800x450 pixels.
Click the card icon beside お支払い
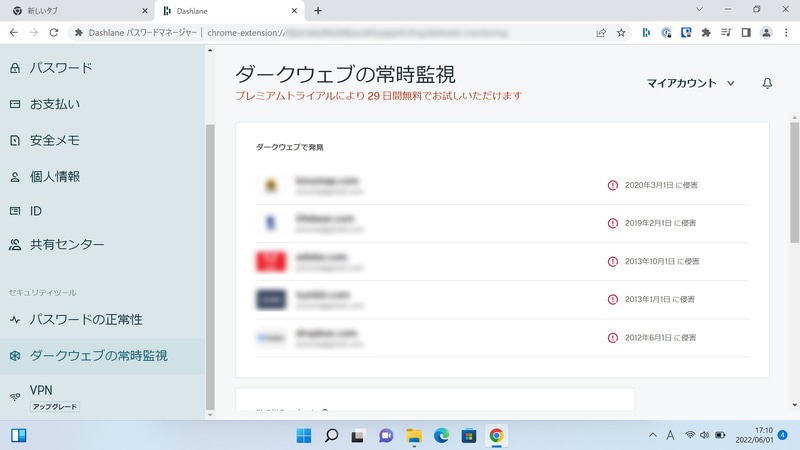[x=15, y=104]
